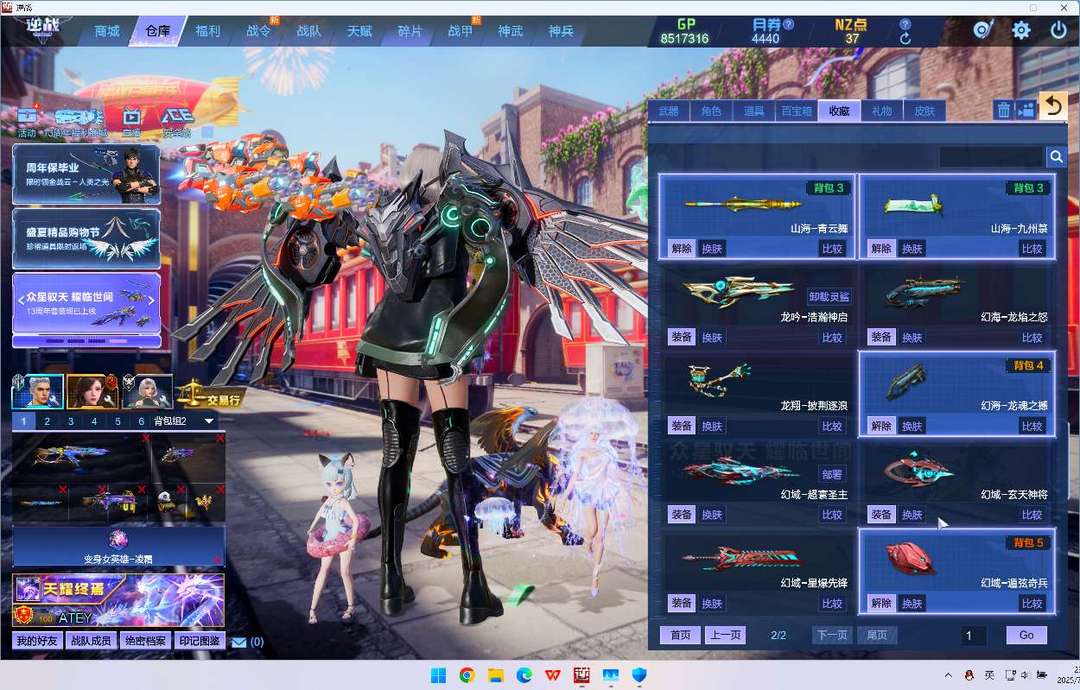Show next promotional banner with right chevron
This screenshot has height=690, width=1080.
(x=152, y=300)
